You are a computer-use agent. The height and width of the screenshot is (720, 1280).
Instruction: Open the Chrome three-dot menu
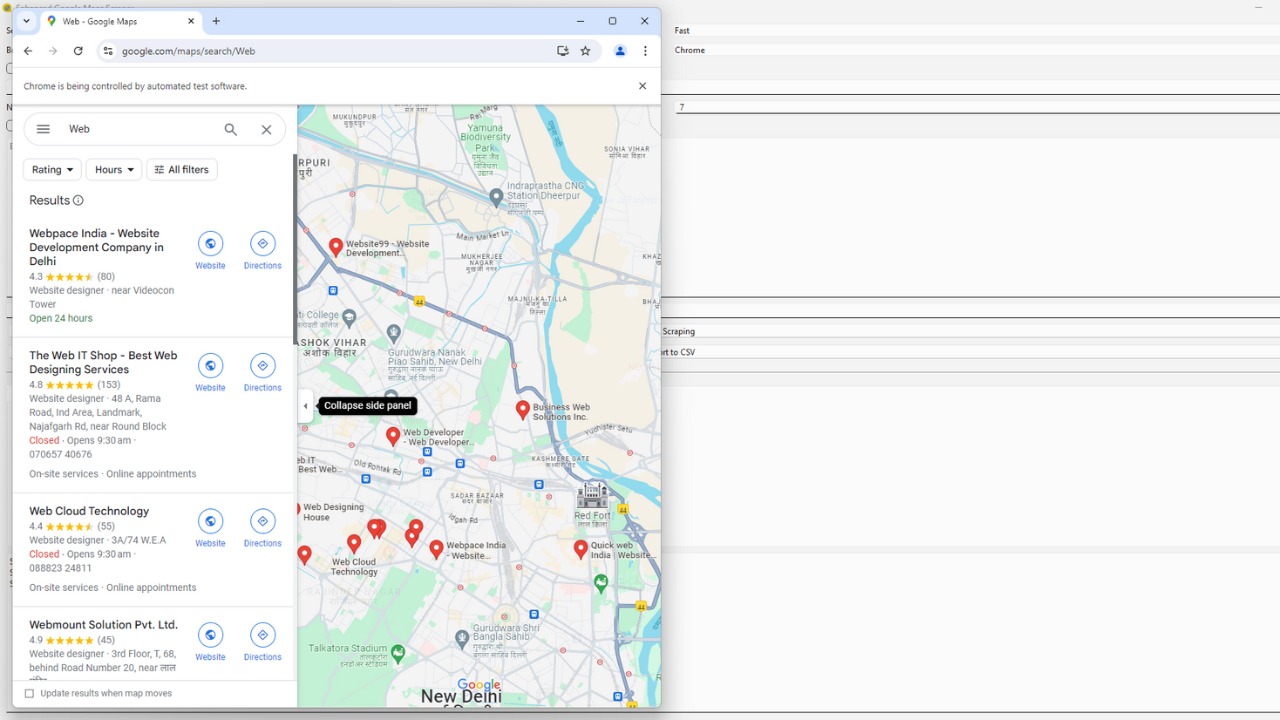[x=645, y=50]
